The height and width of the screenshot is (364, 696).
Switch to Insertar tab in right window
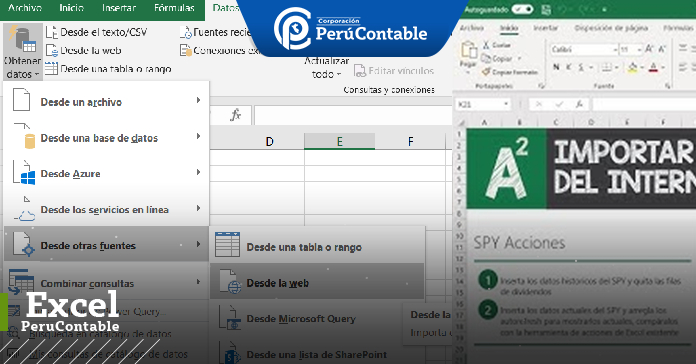pos(546,28)
